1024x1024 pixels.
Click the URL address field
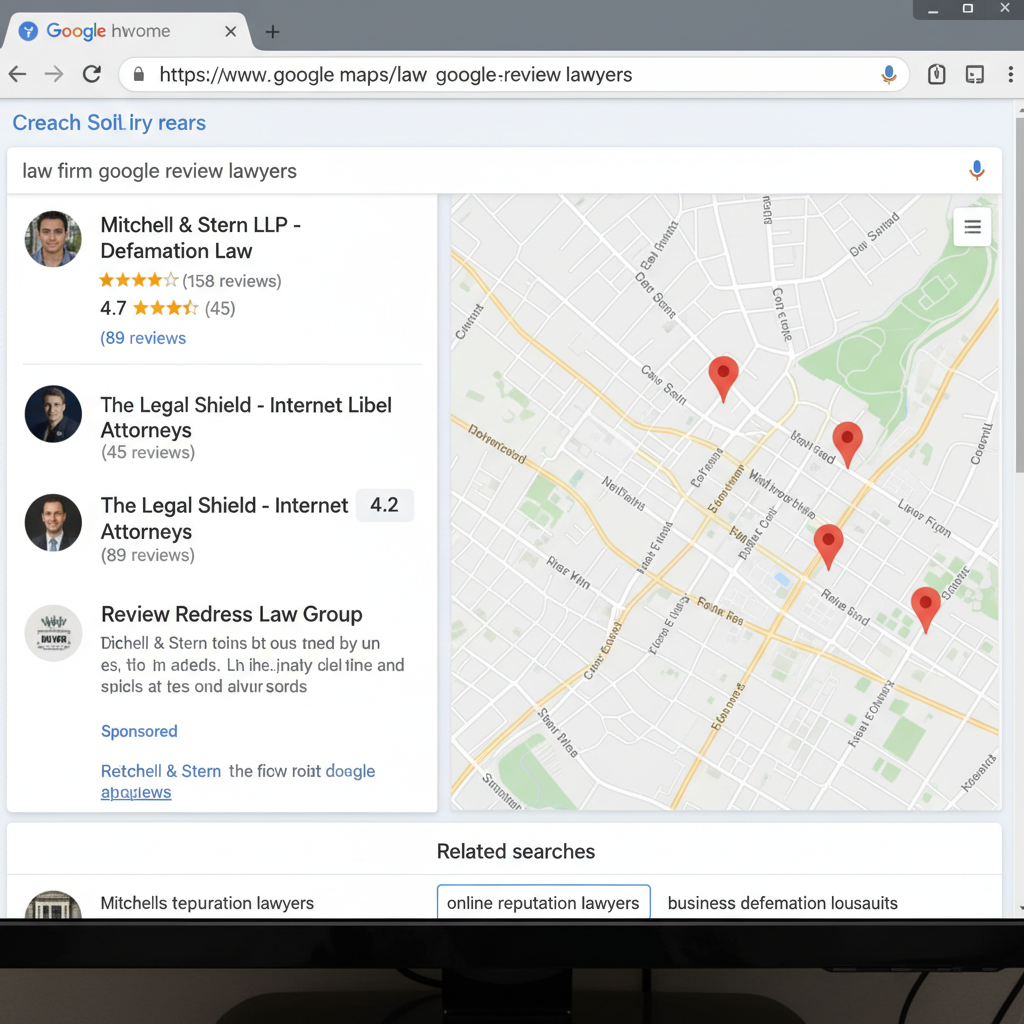pyautogui.click(x=513, y=74)
